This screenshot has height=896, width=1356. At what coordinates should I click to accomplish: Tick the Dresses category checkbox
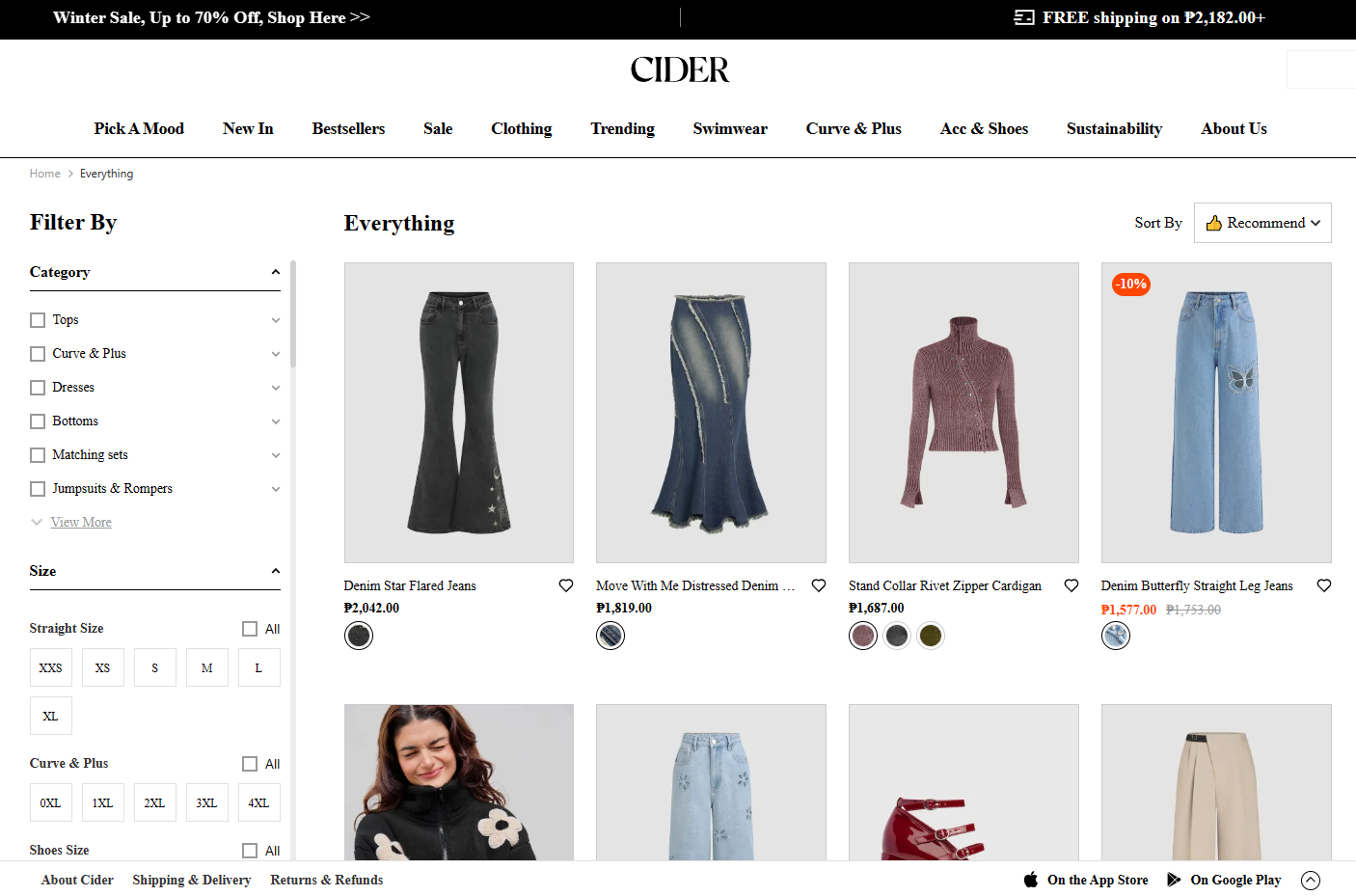[38, 388]
